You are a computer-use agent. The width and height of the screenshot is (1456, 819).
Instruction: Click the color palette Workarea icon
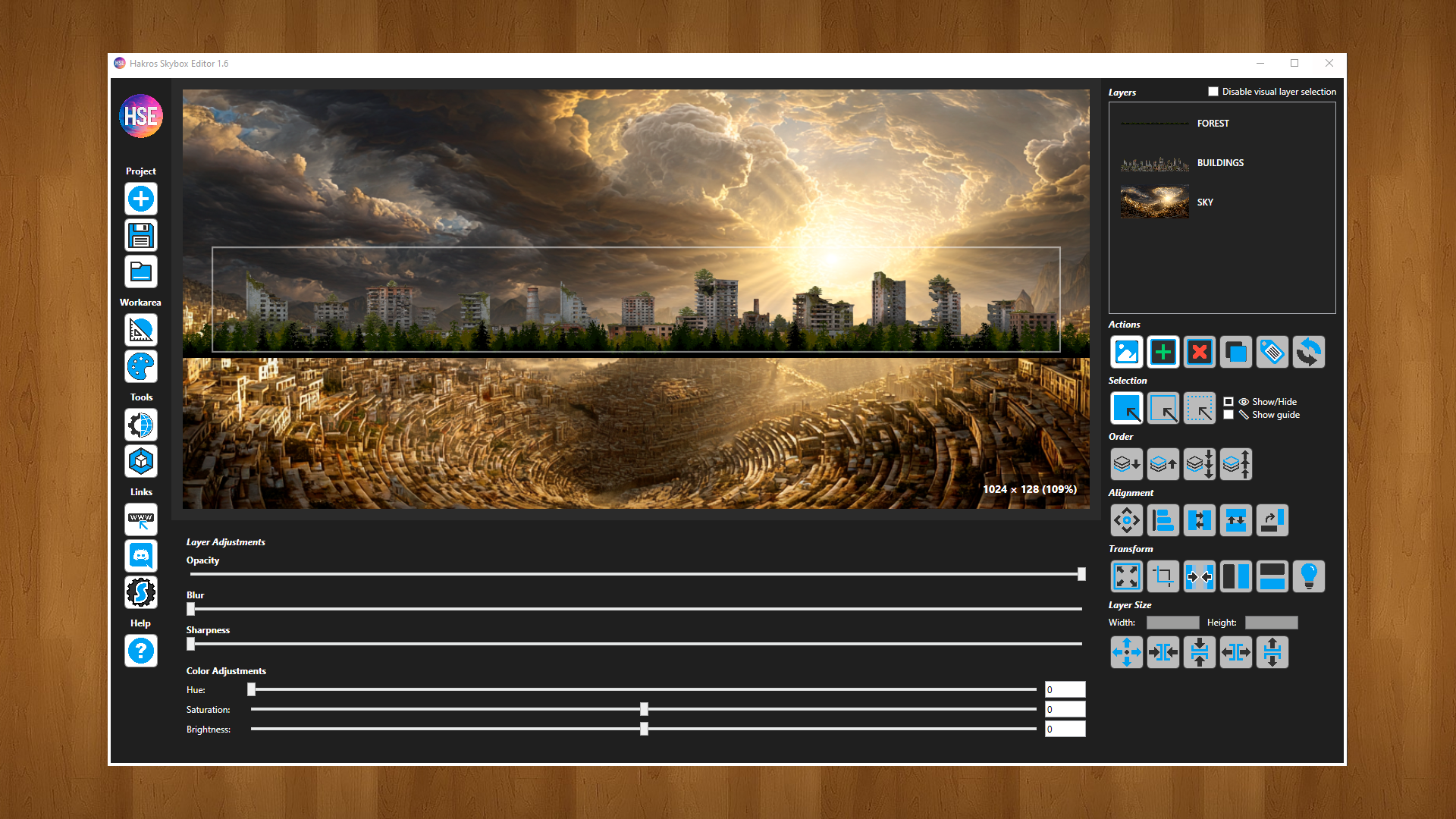pos(141,367)
